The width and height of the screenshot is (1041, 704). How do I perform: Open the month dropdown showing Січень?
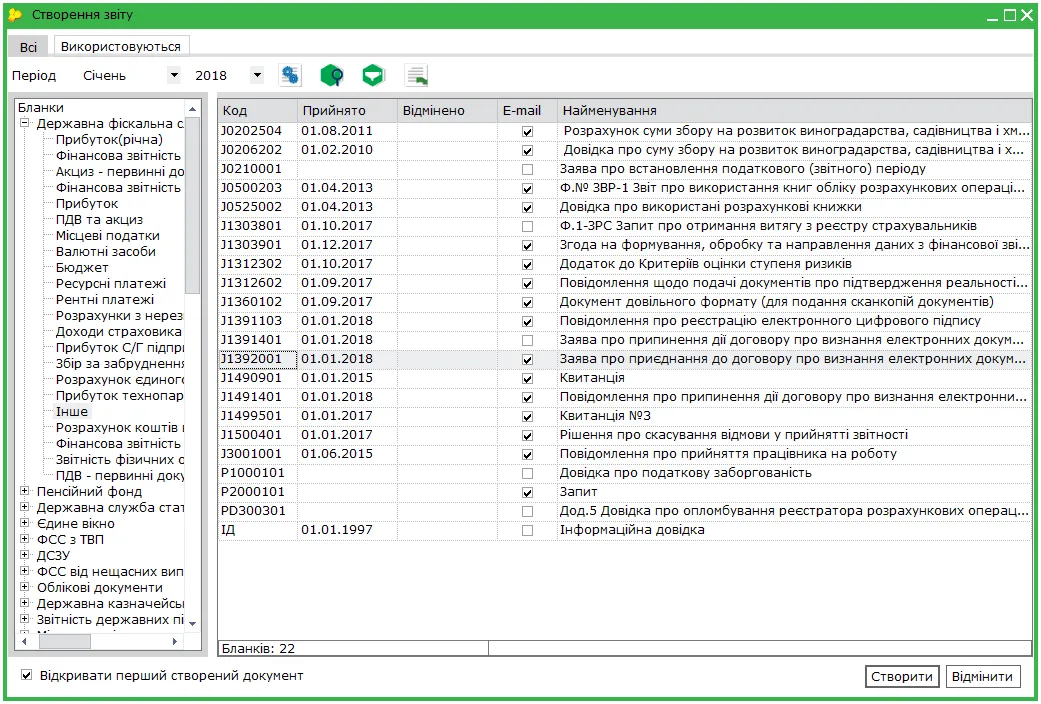(174, 75)
